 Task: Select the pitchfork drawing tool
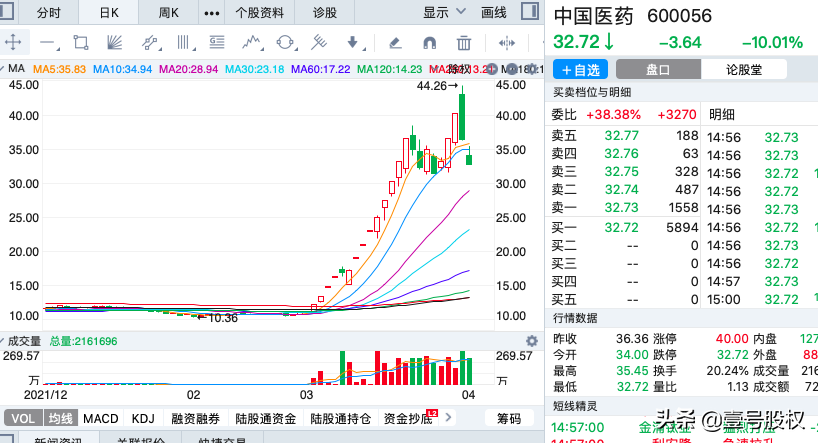[x=318, y=42]
